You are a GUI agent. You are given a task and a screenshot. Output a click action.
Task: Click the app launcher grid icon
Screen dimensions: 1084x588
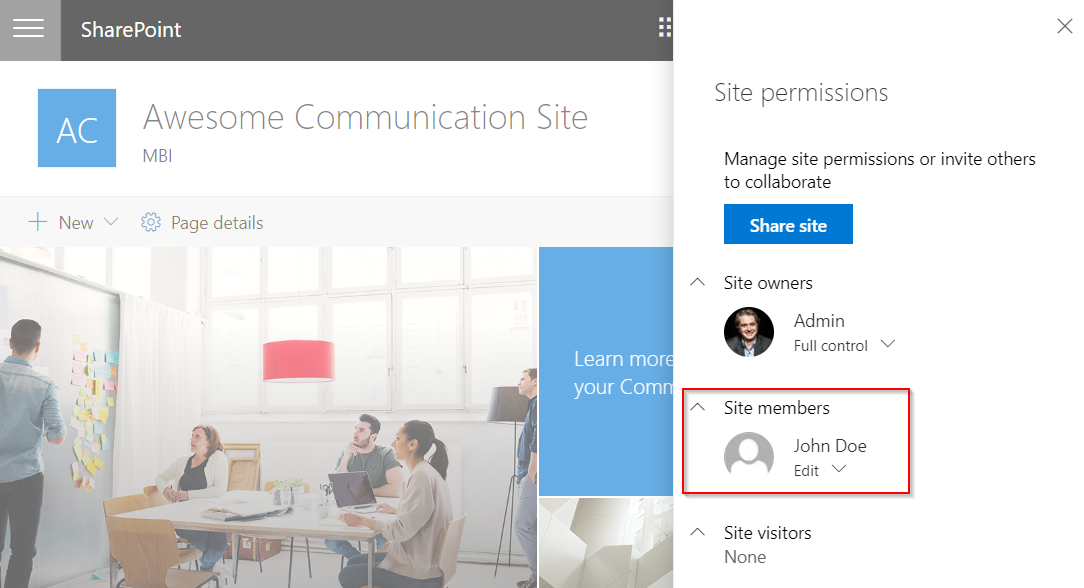(x=665, y=28)
